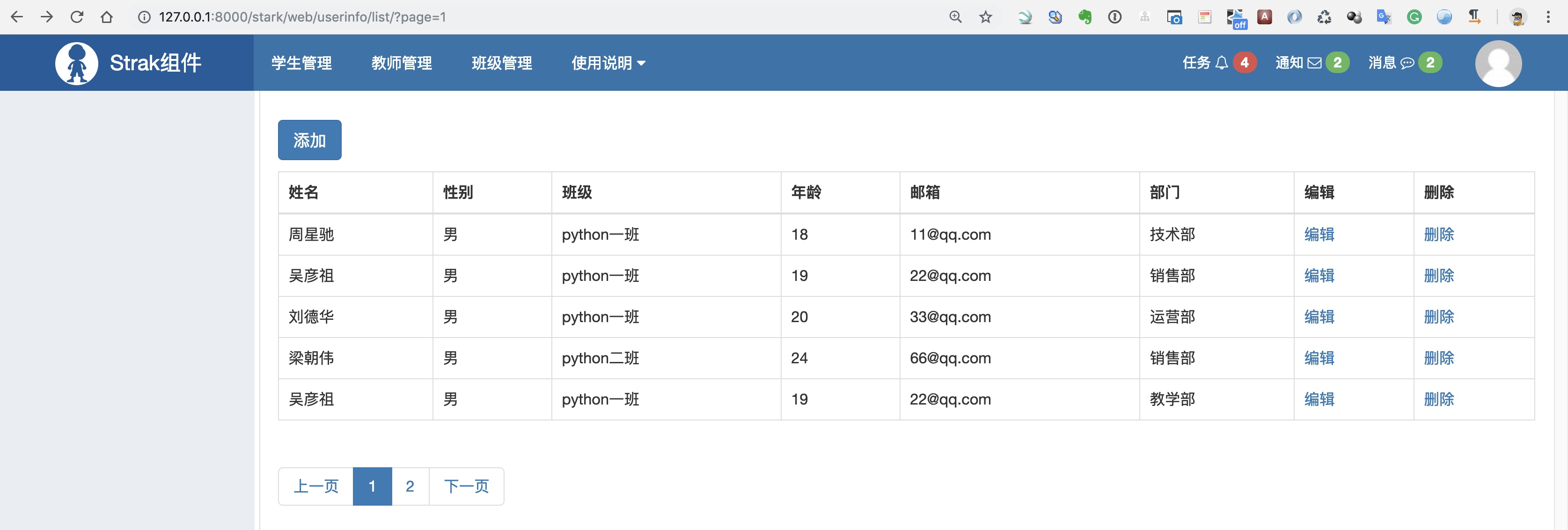The image size is (1568, 530).
Task: Reload the current page
Action: [77, 17]
